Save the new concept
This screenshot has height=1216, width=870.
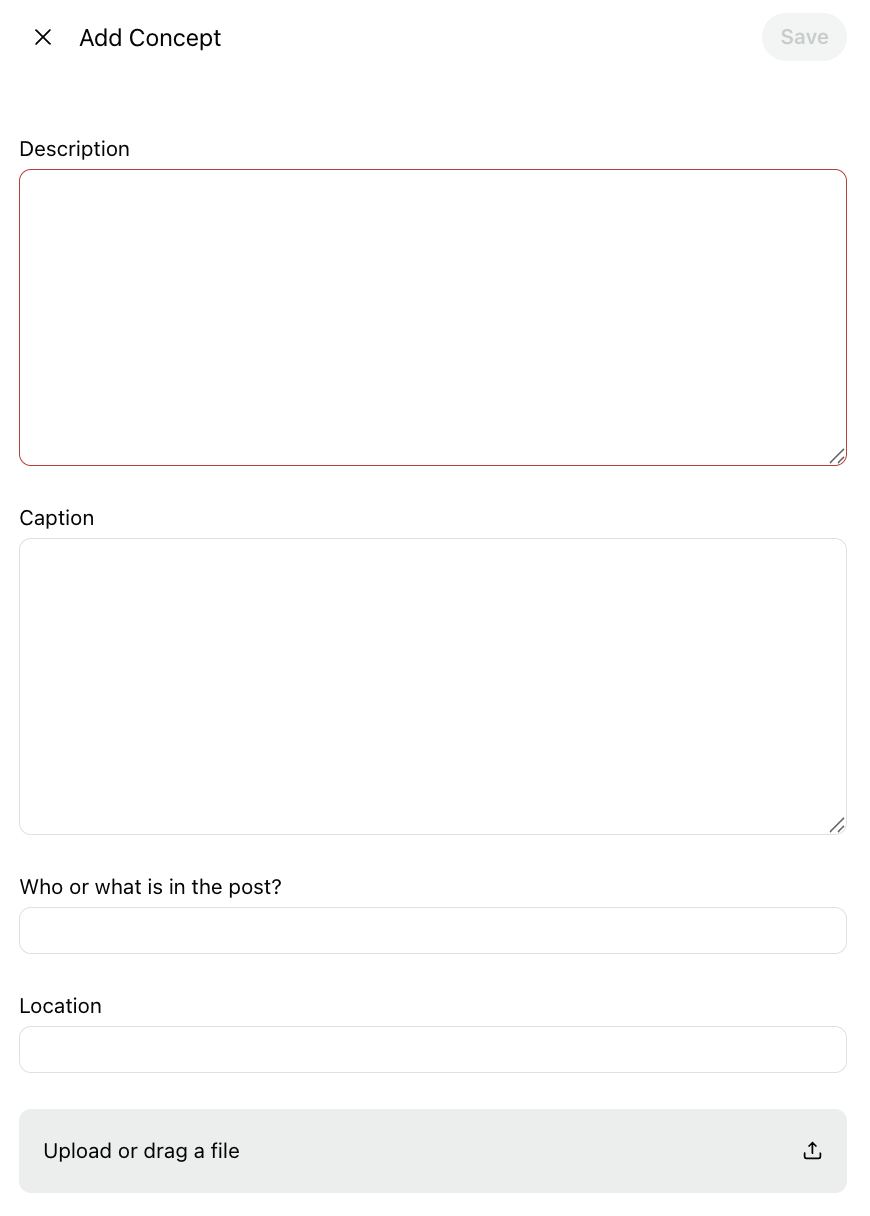[x=804, y=37]
